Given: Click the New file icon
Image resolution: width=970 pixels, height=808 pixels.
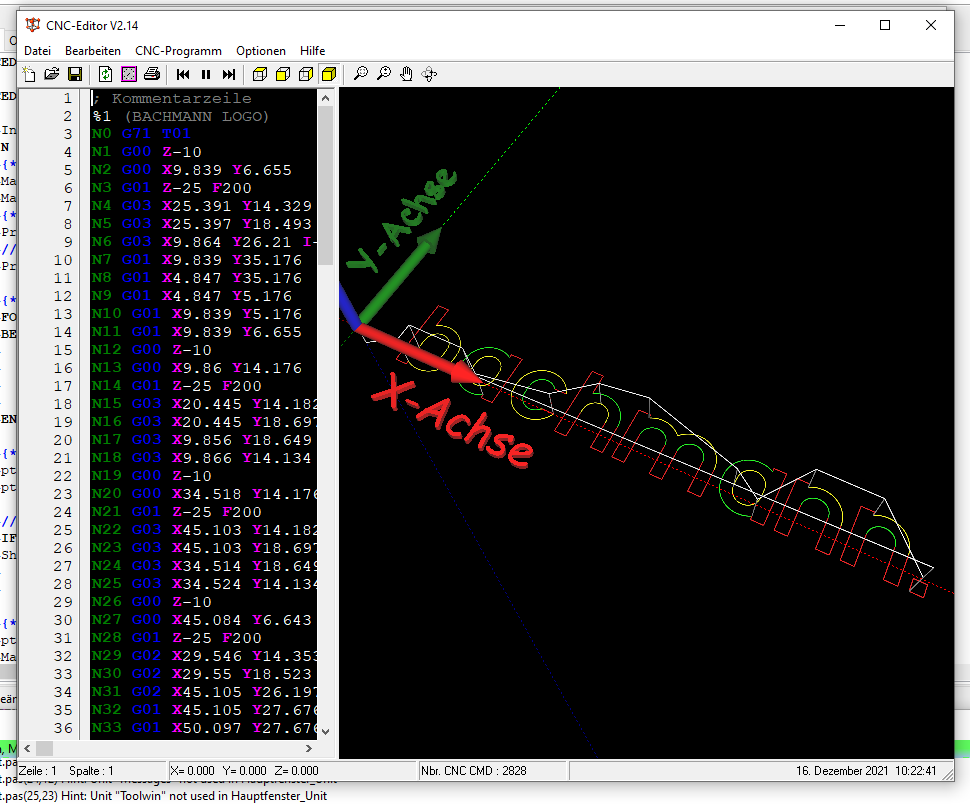Looking at the screenshot, I should point(29,74).
